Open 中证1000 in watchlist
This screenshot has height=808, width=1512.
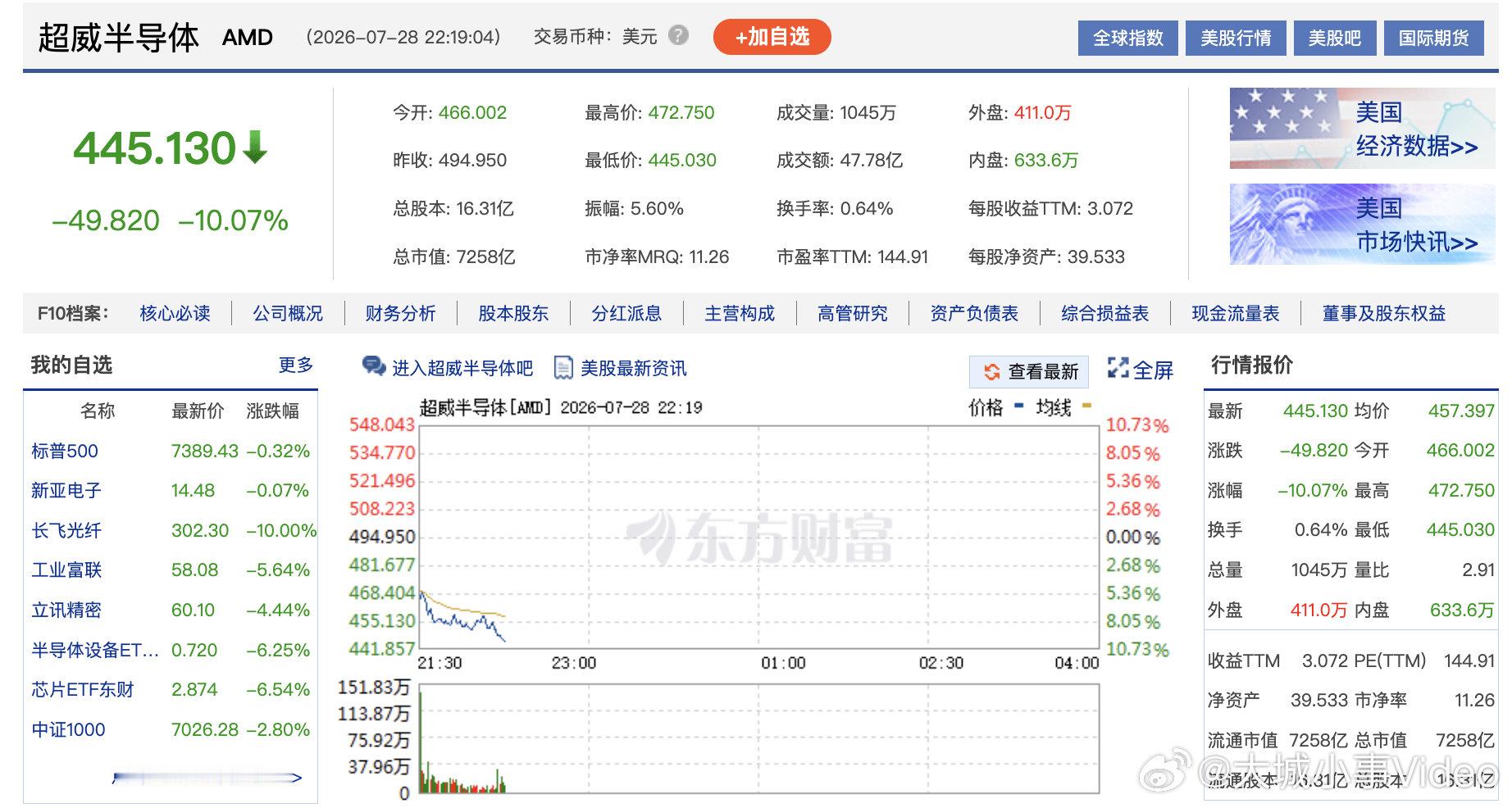tap(68, 729)
